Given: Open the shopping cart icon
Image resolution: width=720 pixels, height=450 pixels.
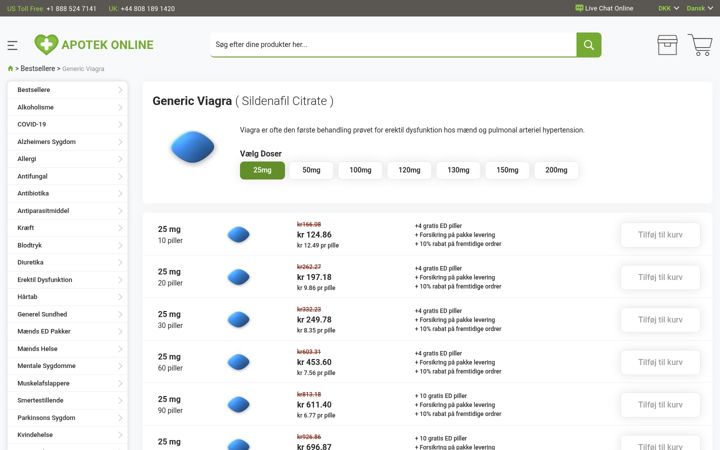Looking at the screenshot, I should tap(700, 45).
